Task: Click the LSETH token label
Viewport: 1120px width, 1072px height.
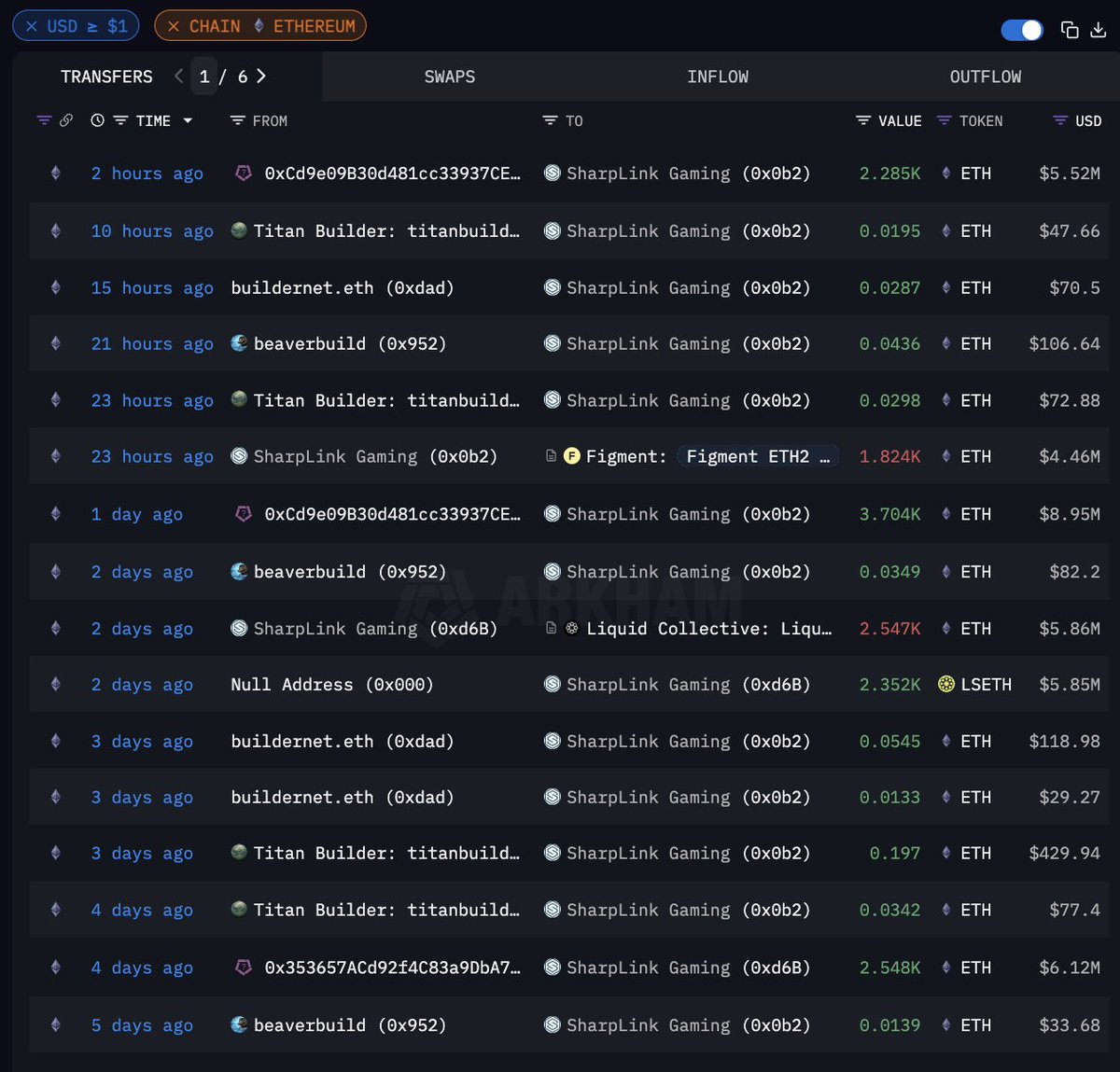Action: click(986, 685)
